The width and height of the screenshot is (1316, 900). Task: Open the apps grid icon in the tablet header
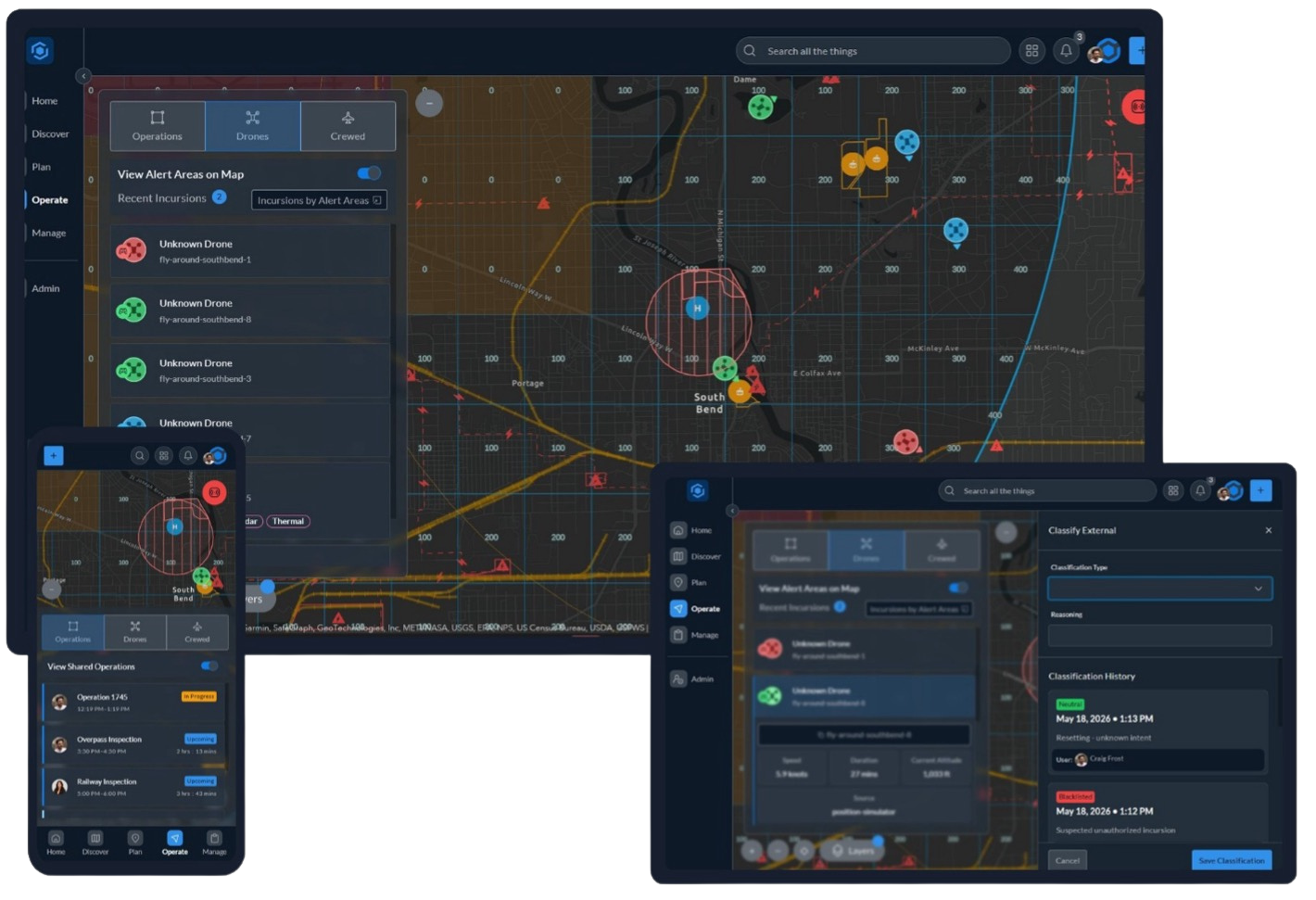pyautogui.click(x=1173, y=490)
